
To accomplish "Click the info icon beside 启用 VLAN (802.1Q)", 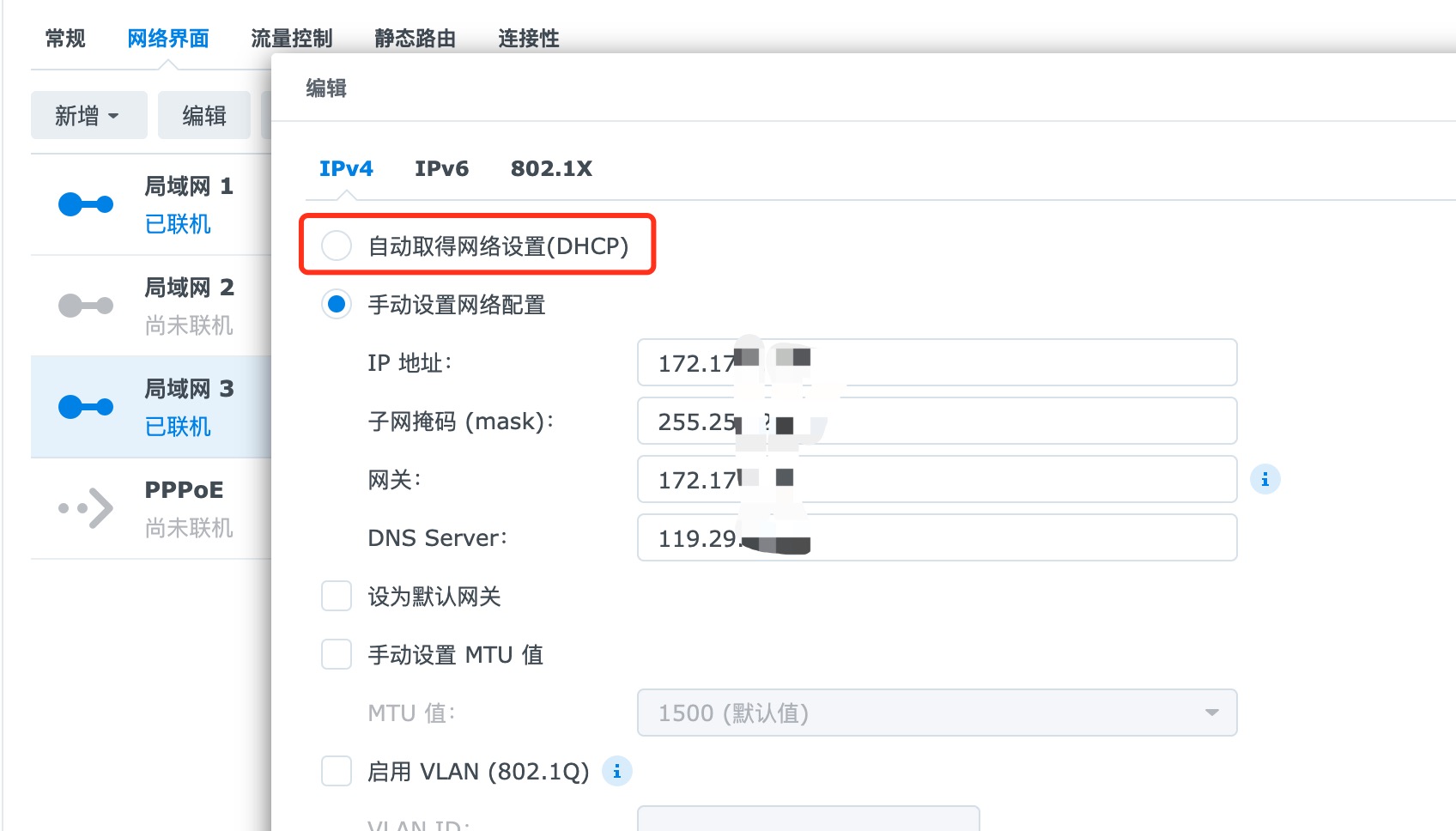I will (x=616, y=772).
